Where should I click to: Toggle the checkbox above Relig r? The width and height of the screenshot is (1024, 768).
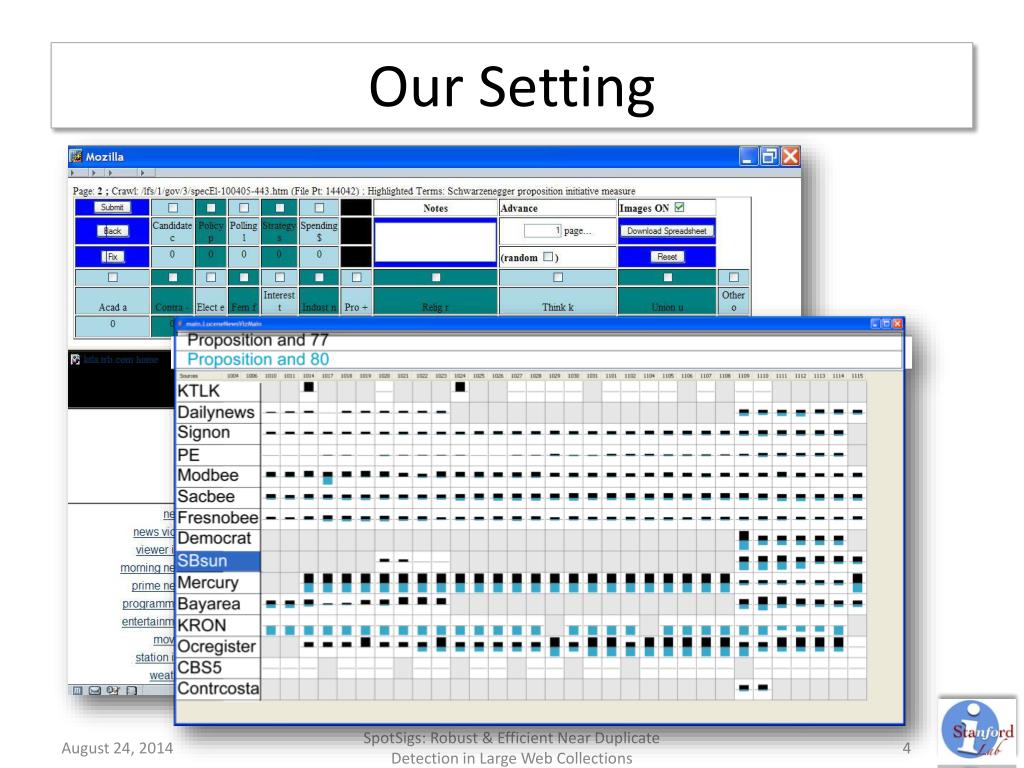436,278
